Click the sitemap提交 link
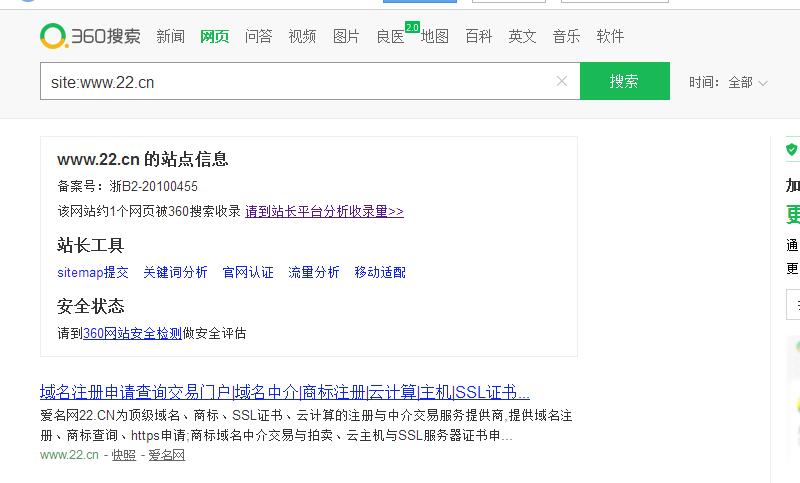This screenshot has width=800, height=483. tap(93, 272)
